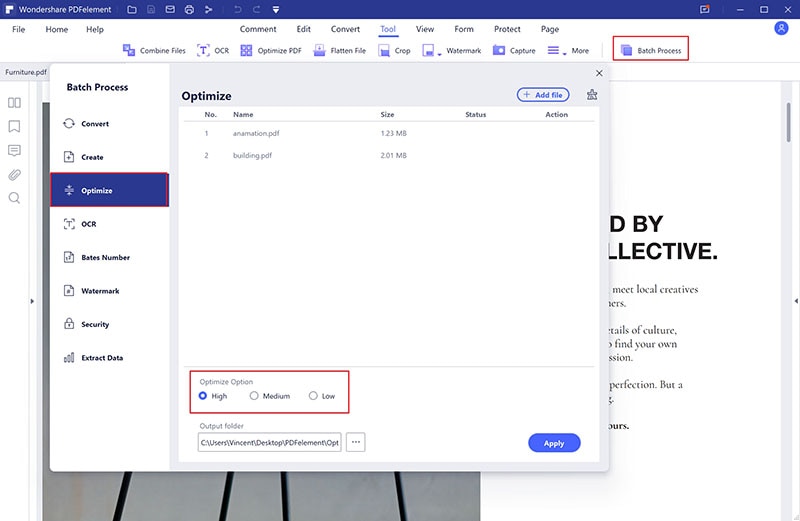
Task: Click the Add file button
Action: 543,95
